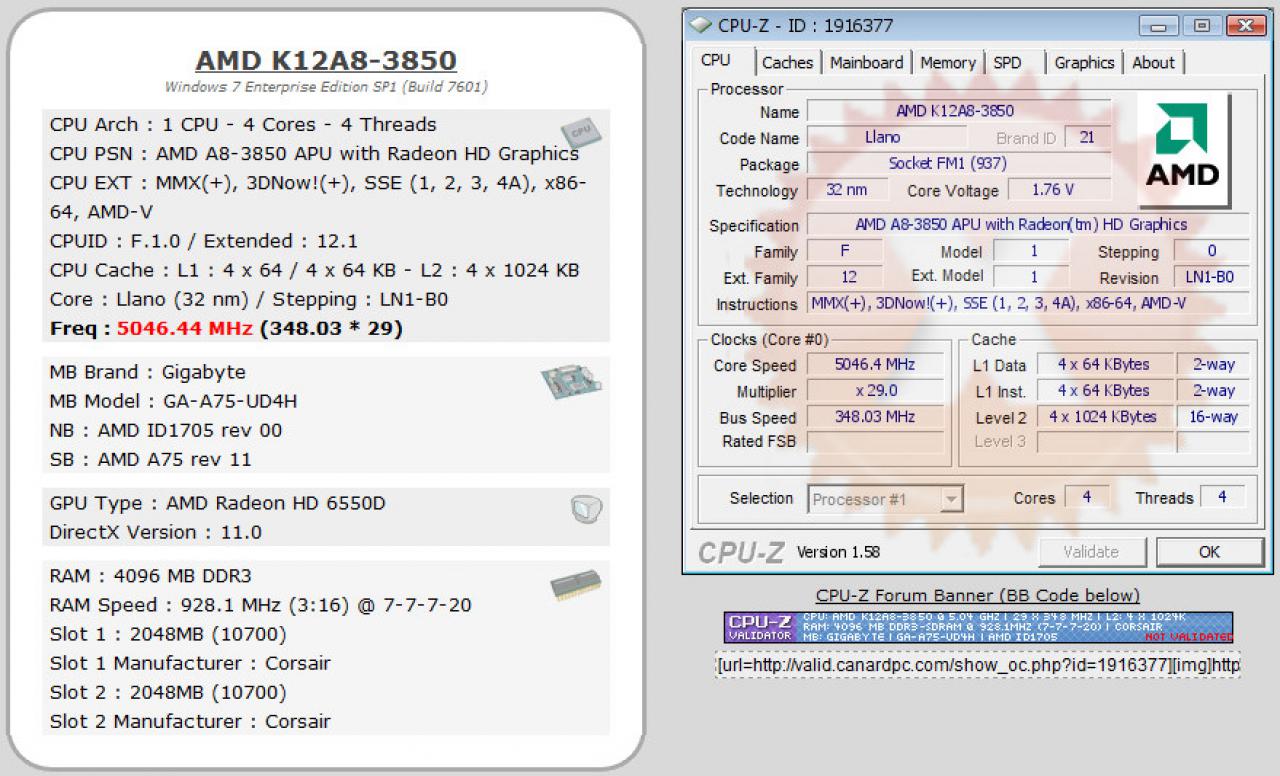Image resolution: width=1280 pixels, height=776 pixels.
Task: Click the AMD logo in CPU-Z window
Action: click(x=1183, y=148)
